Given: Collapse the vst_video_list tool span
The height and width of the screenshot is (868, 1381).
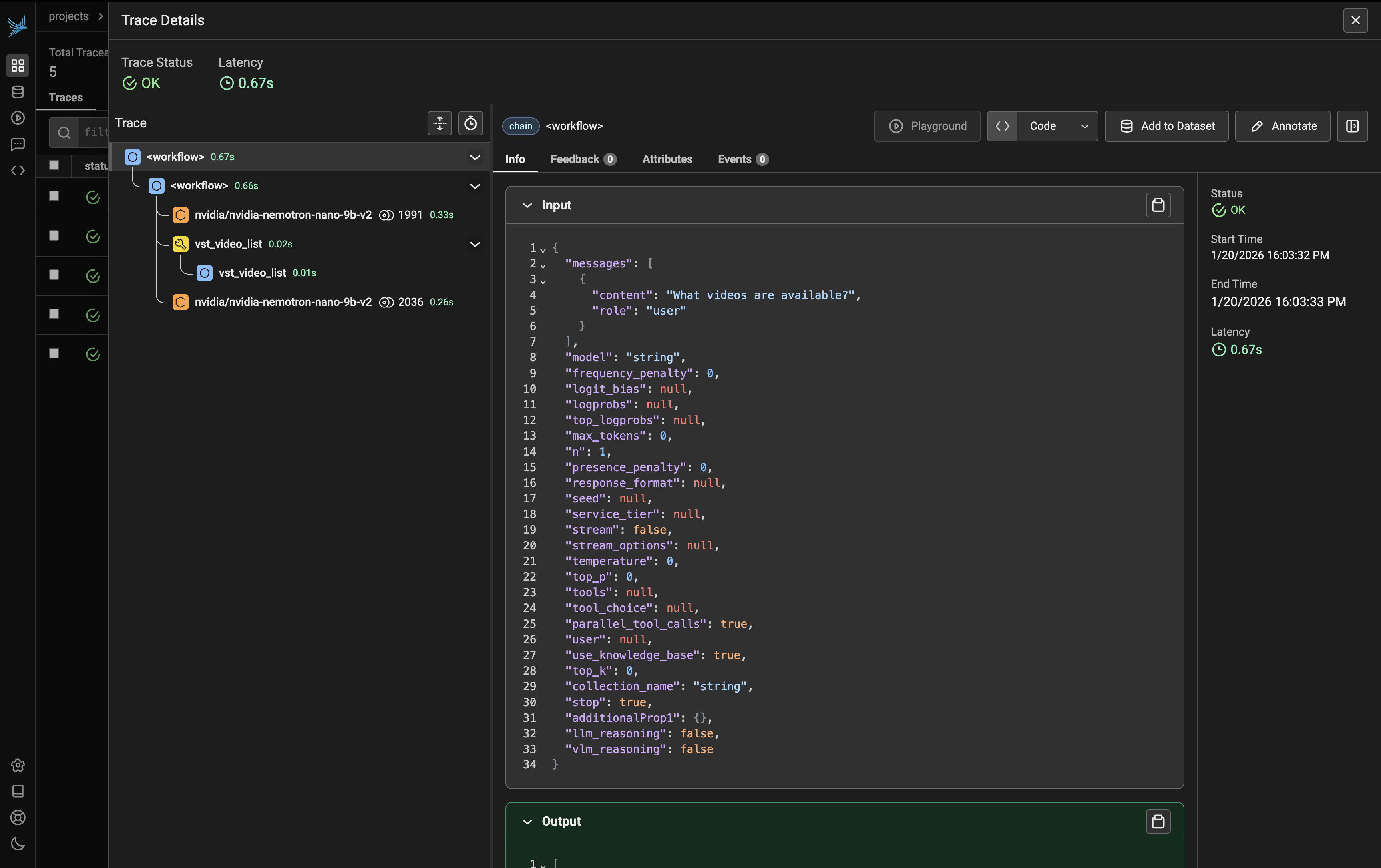Looking at the screenshot, I should tap(474, 245).
